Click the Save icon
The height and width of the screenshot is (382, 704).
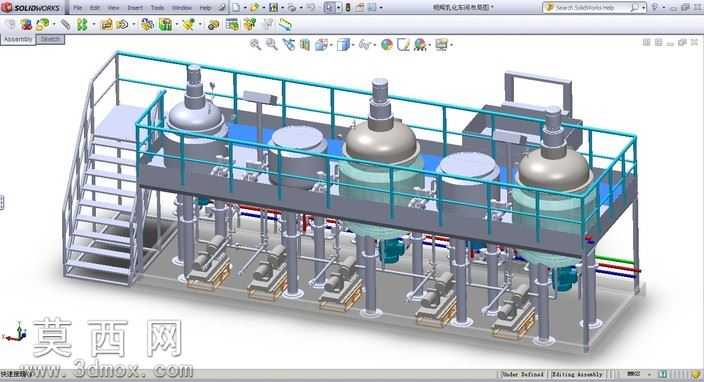(x=273, y=8)
